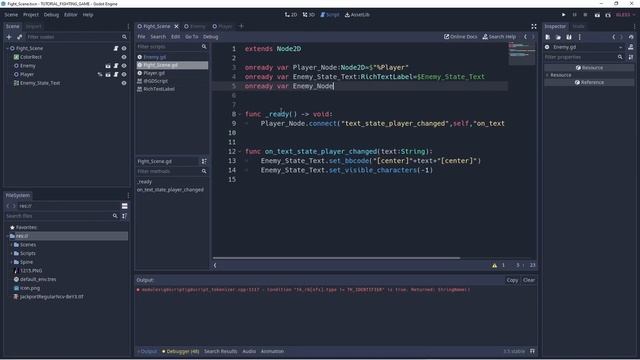Toggle FileSystem split mode
The image size is (640, 360).
point(124,206)
